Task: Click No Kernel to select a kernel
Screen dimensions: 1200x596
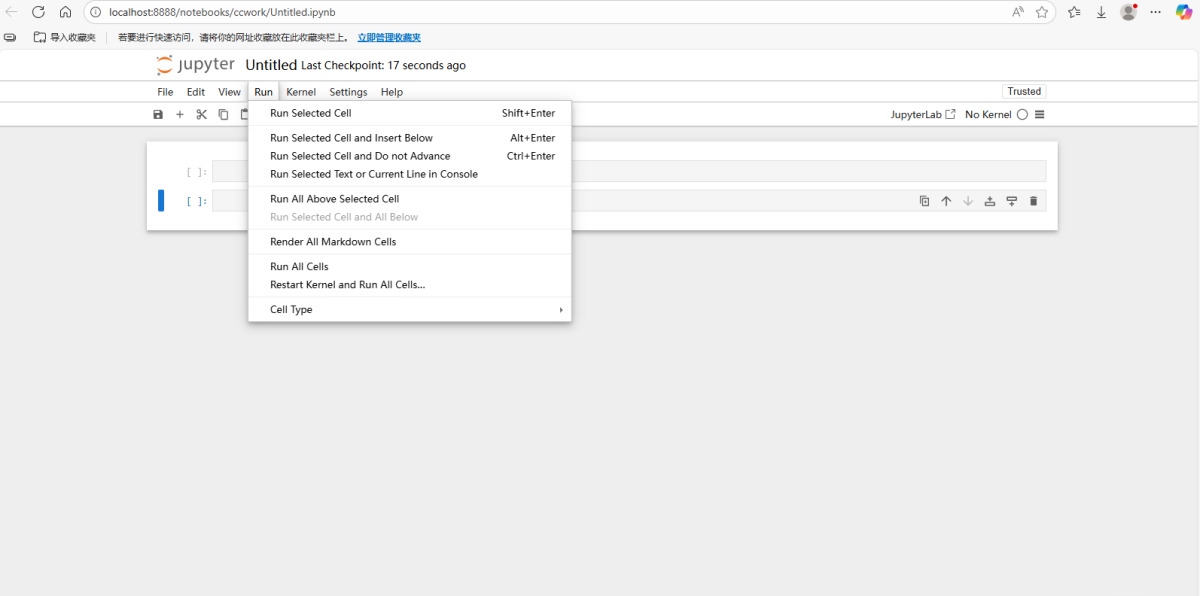Action: point(987,114)
